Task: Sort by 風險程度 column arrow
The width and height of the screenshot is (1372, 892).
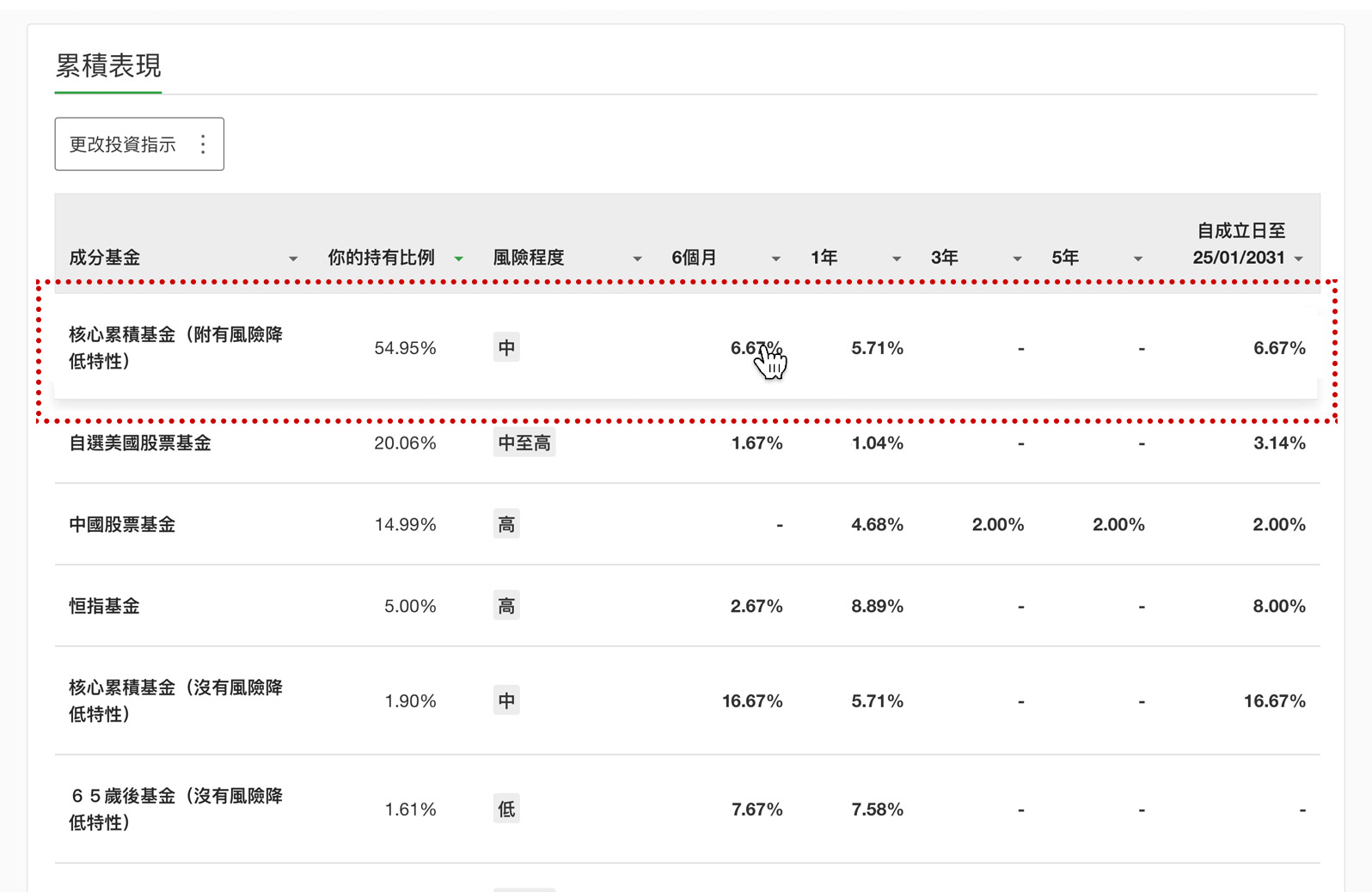Action: click(x=637, y=259)
